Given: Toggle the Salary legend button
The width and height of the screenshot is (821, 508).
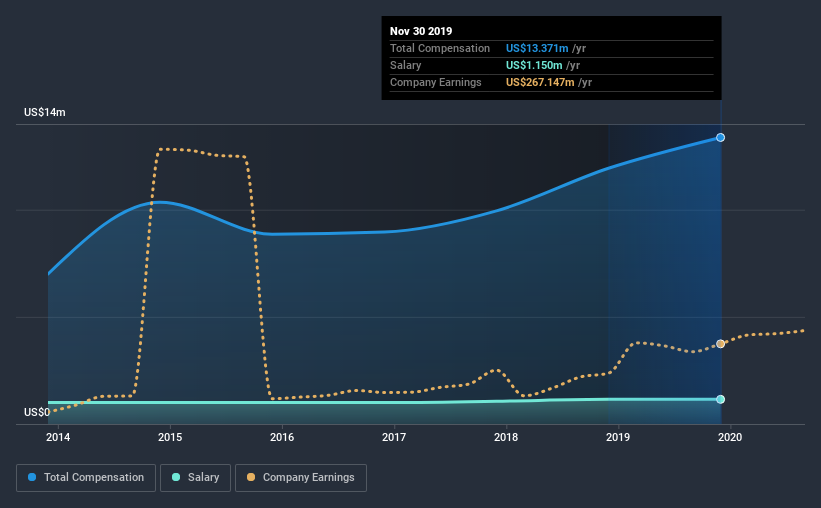Looking at the screenshot, I should point(195,478).
